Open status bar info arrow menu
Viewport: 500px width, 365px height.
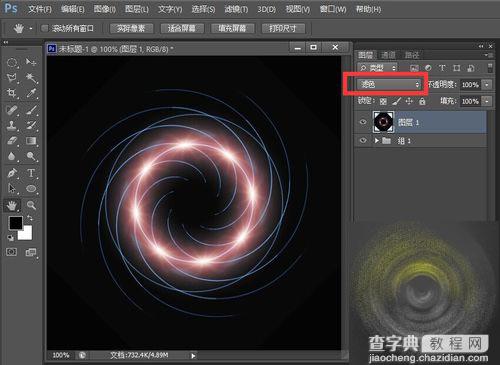click(193, 356)
